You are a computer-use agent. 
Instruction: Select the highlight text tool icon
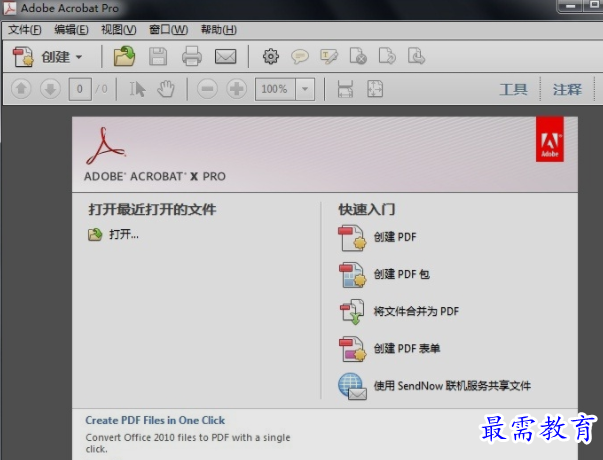coord(329,57)
